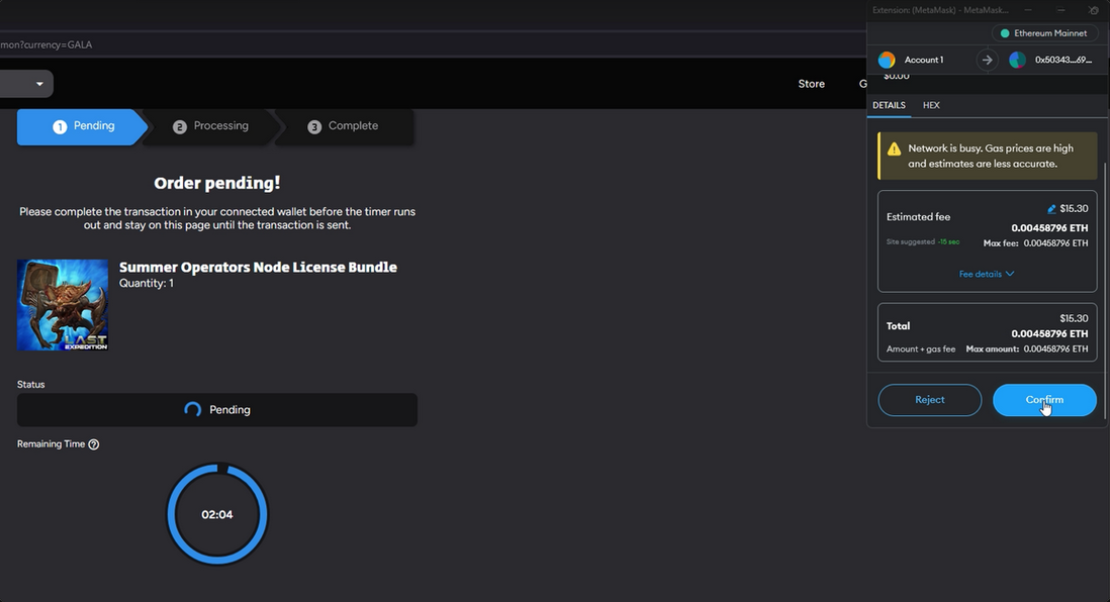Click the green Ethereum Mainnet status dot
Image resolution: width=1110 pixels, height=602 pixels.
coord(1005,33)
